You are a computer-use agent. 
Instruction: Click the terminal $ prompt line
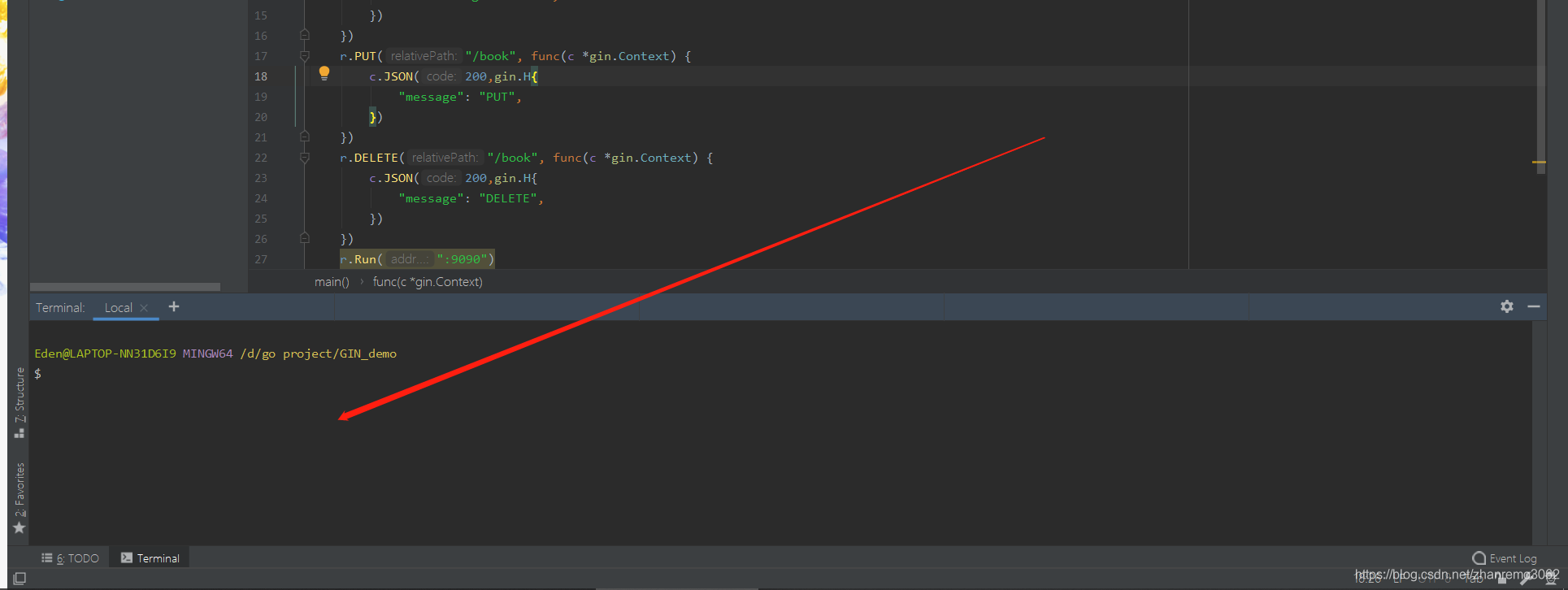37,374
